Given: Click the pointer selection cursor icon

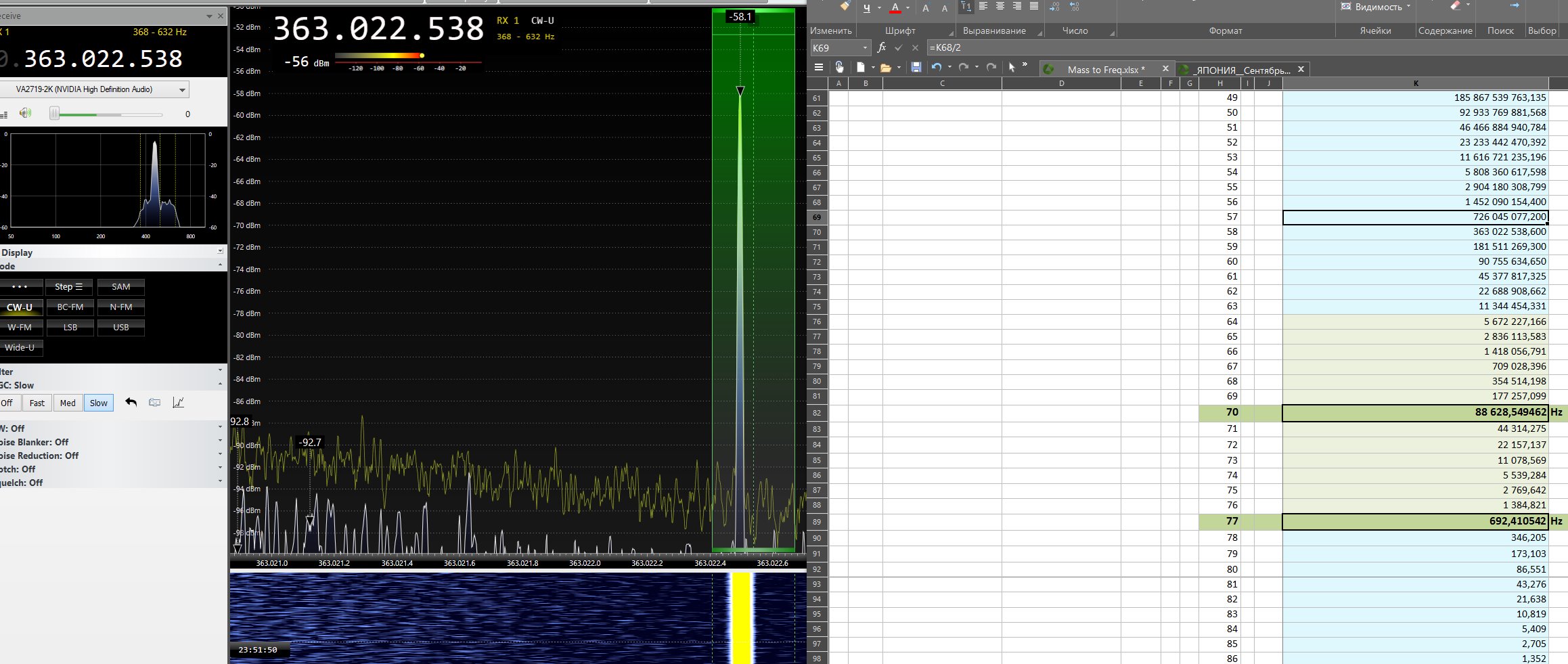Looking at the screenshot, I should 1012,67.
